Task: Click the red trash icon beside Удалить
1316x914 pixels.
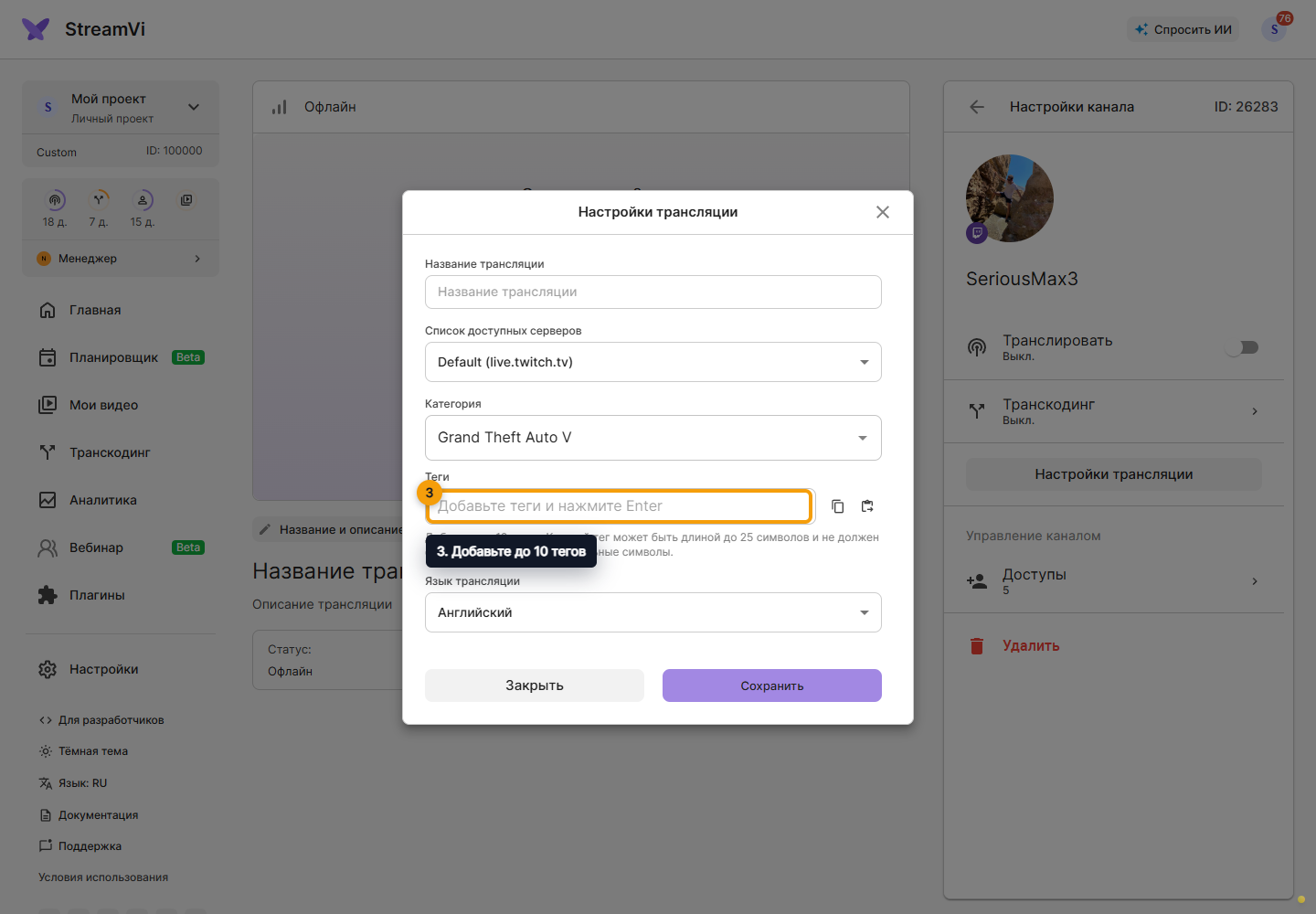Action: point(977,646)
